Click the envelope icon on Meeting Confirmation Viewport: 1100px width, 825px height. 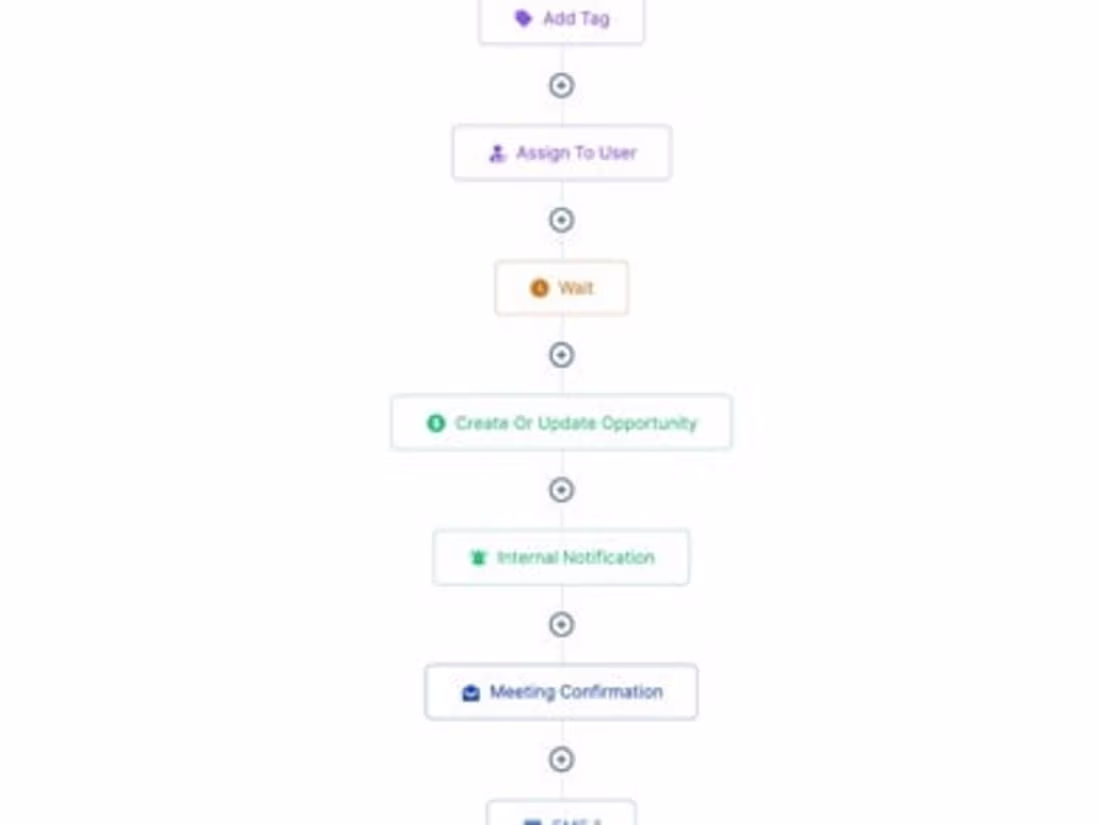pos(471,691)
